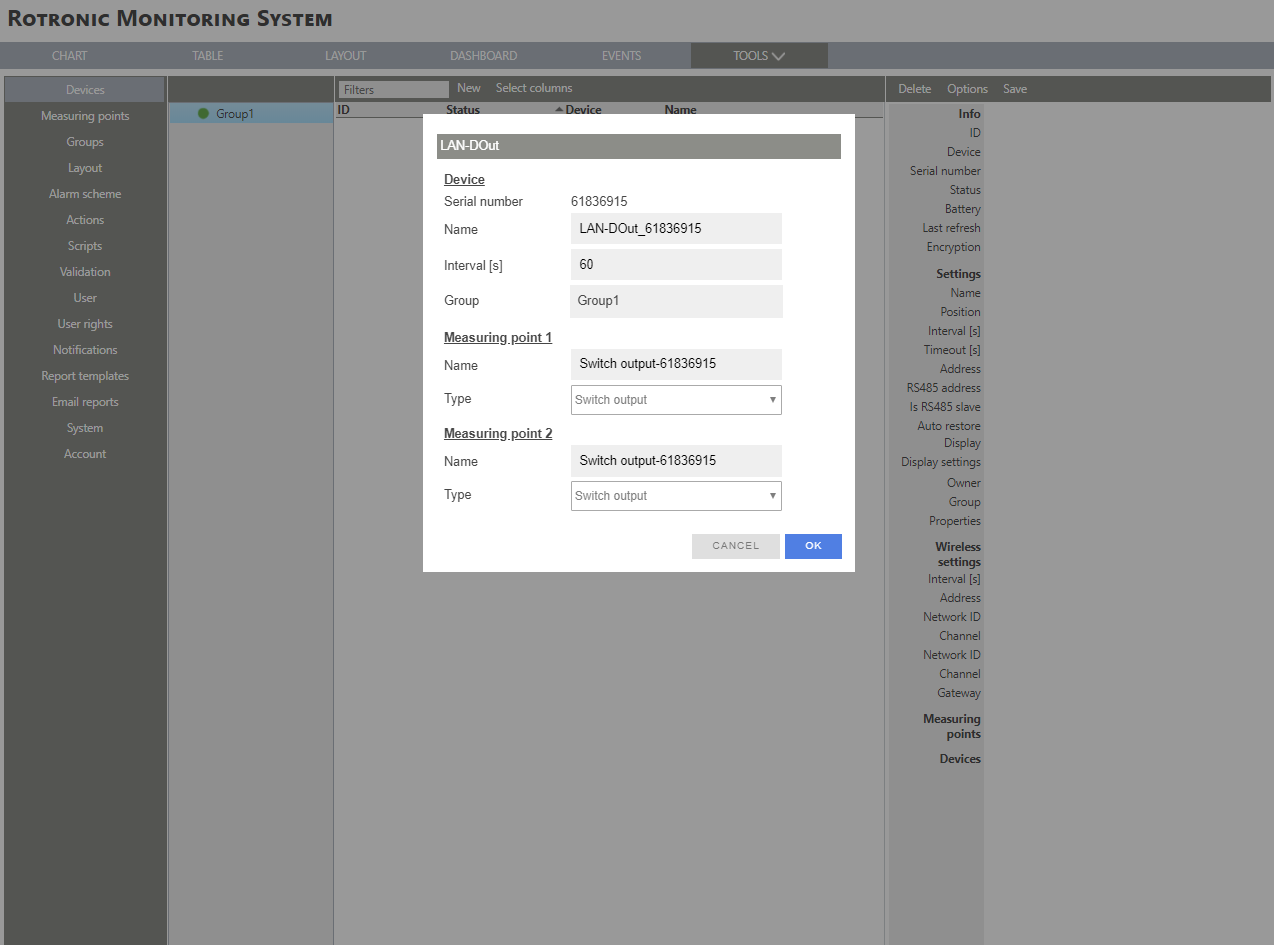Open Validation in the sidebar
Image resolution: width=1274 pixels, height=945 pixels.
click(x=85, y=272)
